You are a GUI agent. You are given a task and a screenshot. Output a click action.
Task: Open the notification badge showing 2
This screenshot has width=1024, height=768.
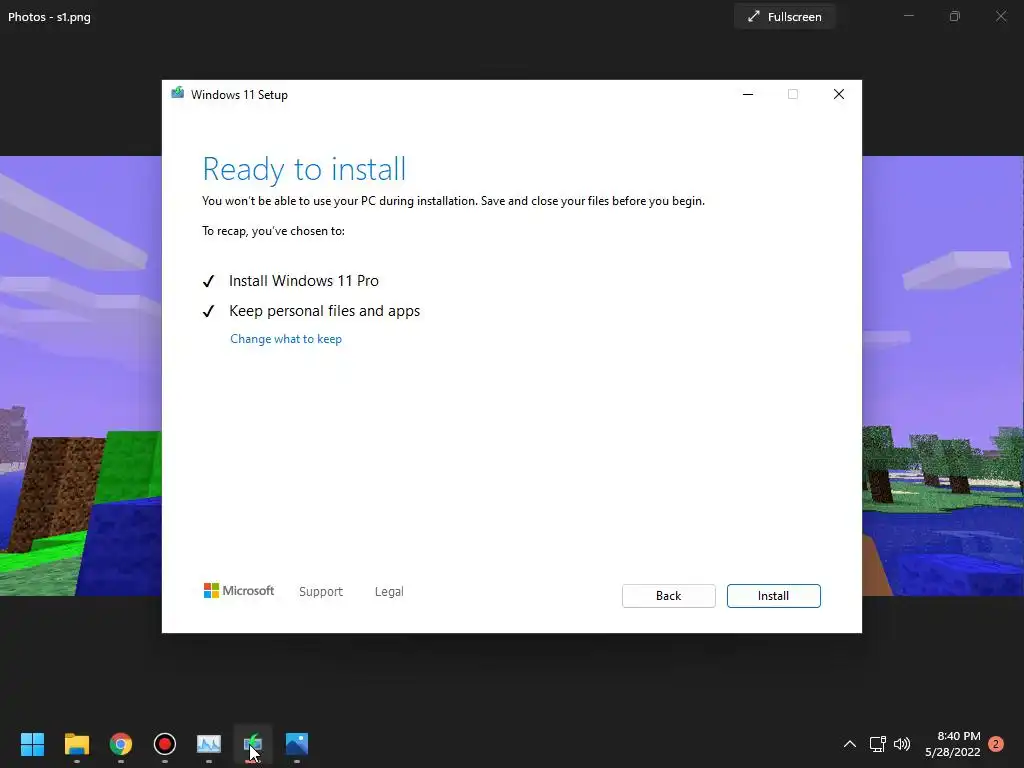(996, 744)
